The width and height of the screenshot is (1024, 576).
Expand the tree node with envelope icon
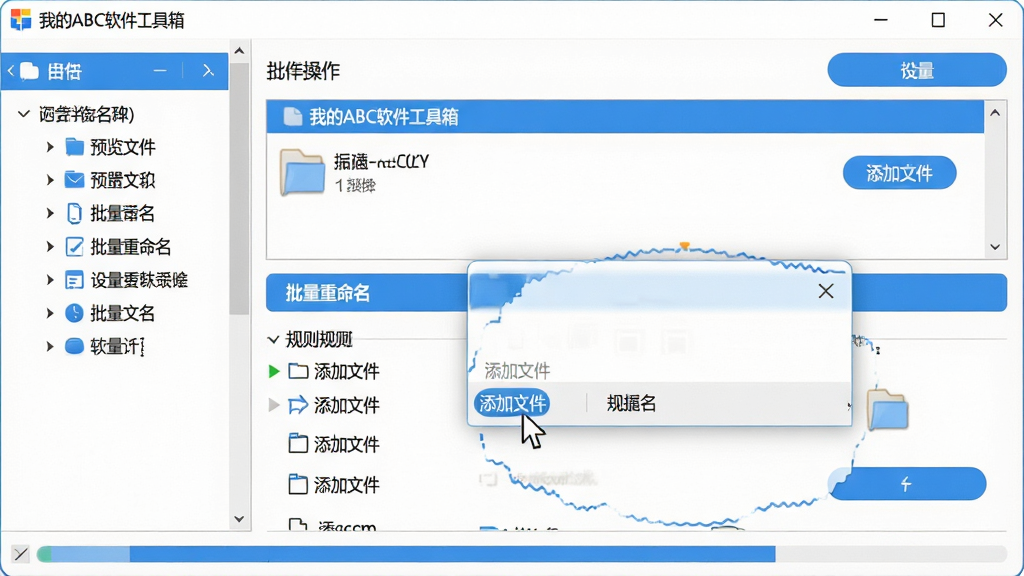(50, 180)
